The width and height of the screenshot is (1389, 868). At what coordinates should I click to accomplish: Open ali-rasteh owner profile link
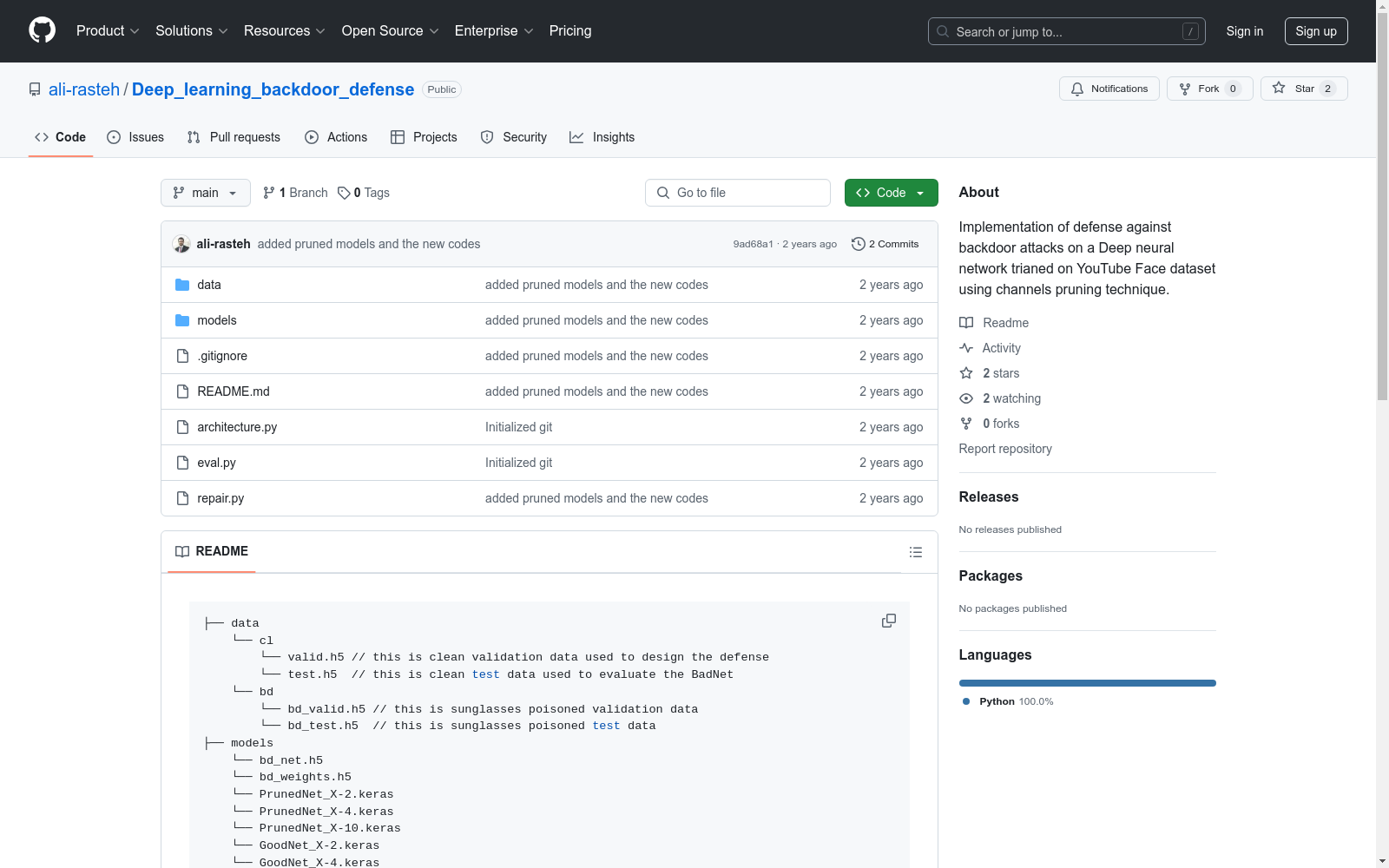pos(84,89)
